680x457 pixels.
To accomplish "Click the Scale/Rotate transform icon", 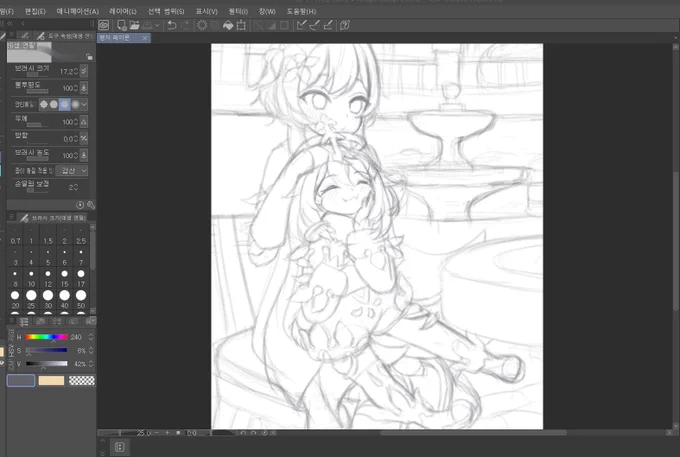I will coord(241,26).
